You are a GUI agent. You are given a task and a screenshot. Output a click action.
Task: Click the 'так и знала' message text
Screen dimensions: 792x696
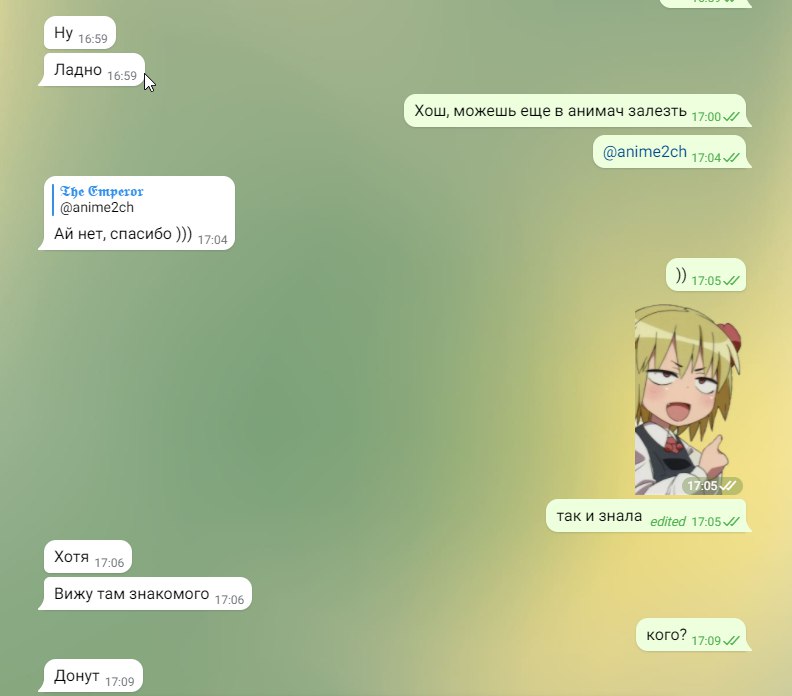pos(599,516)
